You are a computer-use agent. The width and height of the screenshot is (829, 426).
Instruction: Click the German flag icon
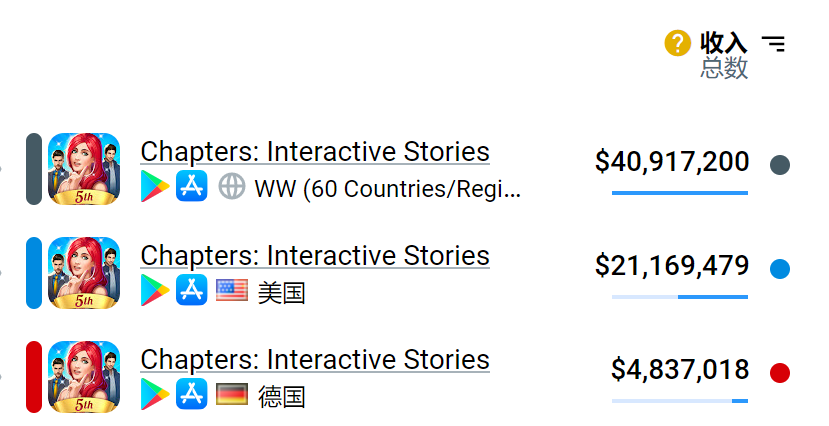click(231, 395)
